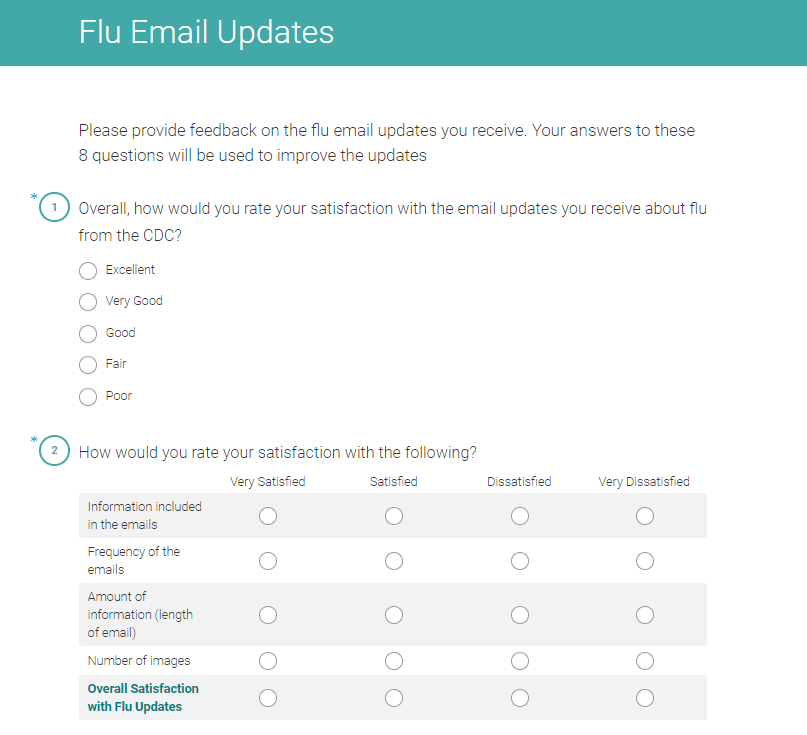
Task: Mark Number of images as Satisfied
Action: tap(394, 661)
